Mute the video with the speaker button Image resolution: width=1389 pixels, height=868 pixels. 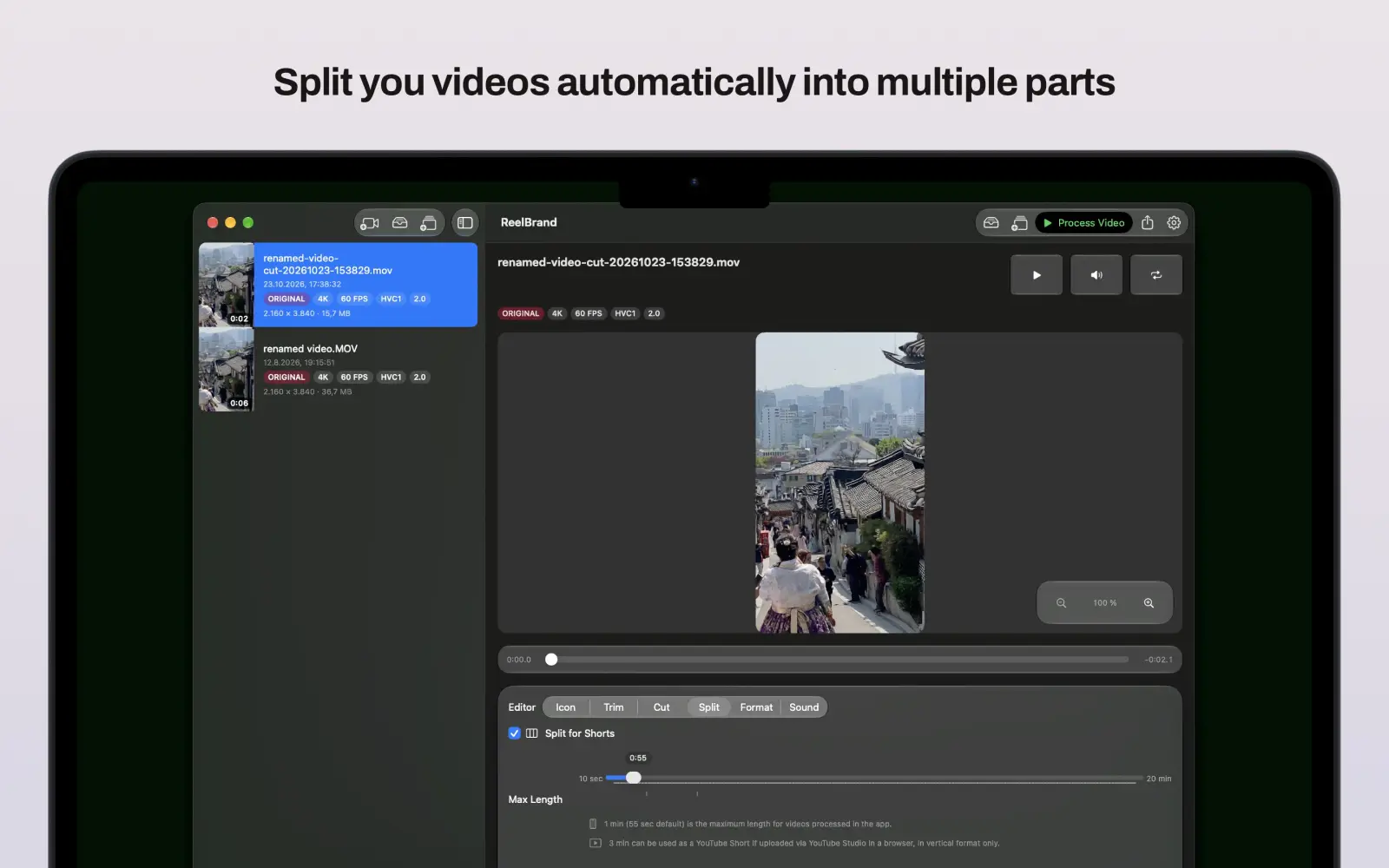1096,275
